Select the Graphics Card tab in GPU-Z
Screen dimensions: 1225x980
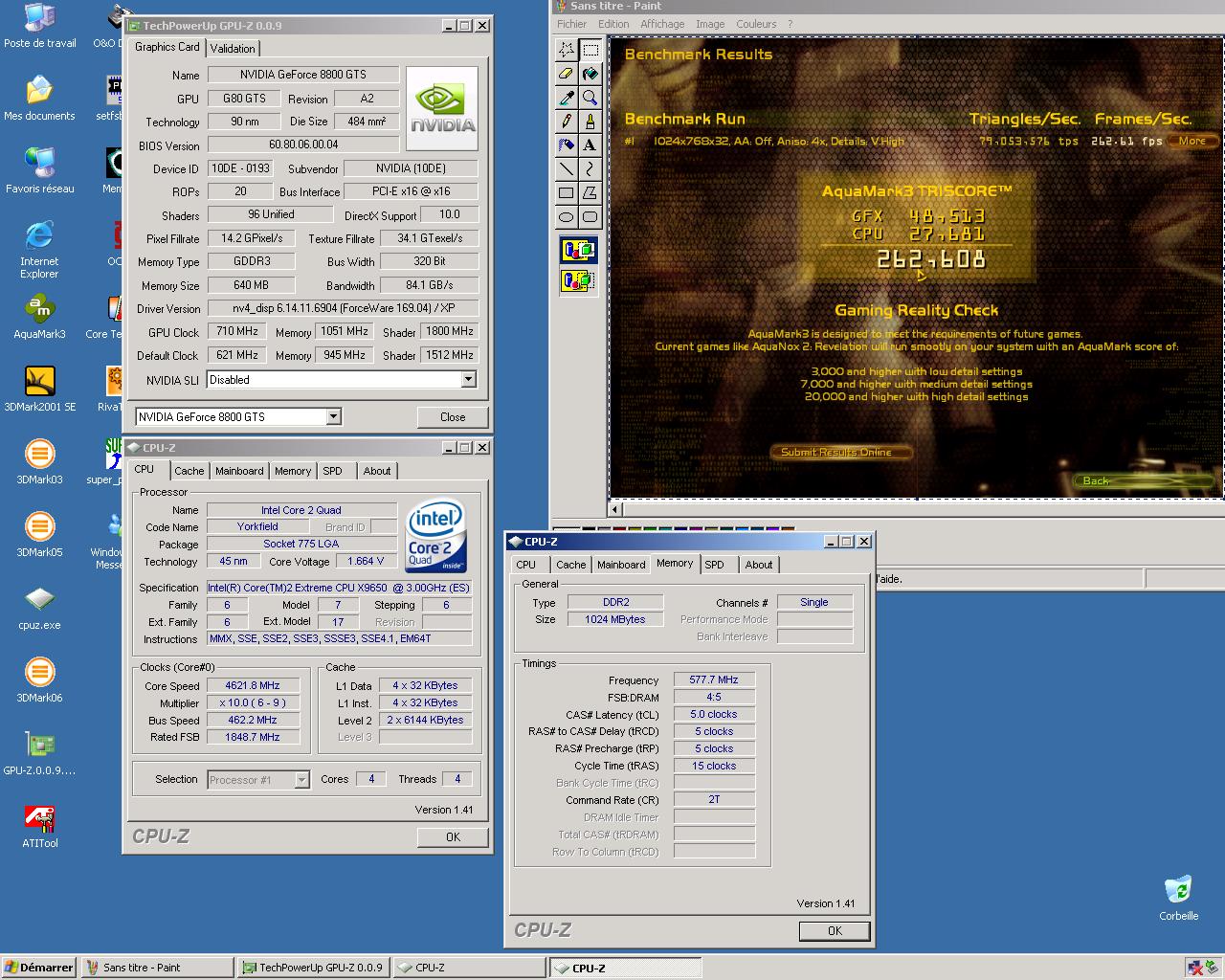pyautogui.click(x=167, y=47)
